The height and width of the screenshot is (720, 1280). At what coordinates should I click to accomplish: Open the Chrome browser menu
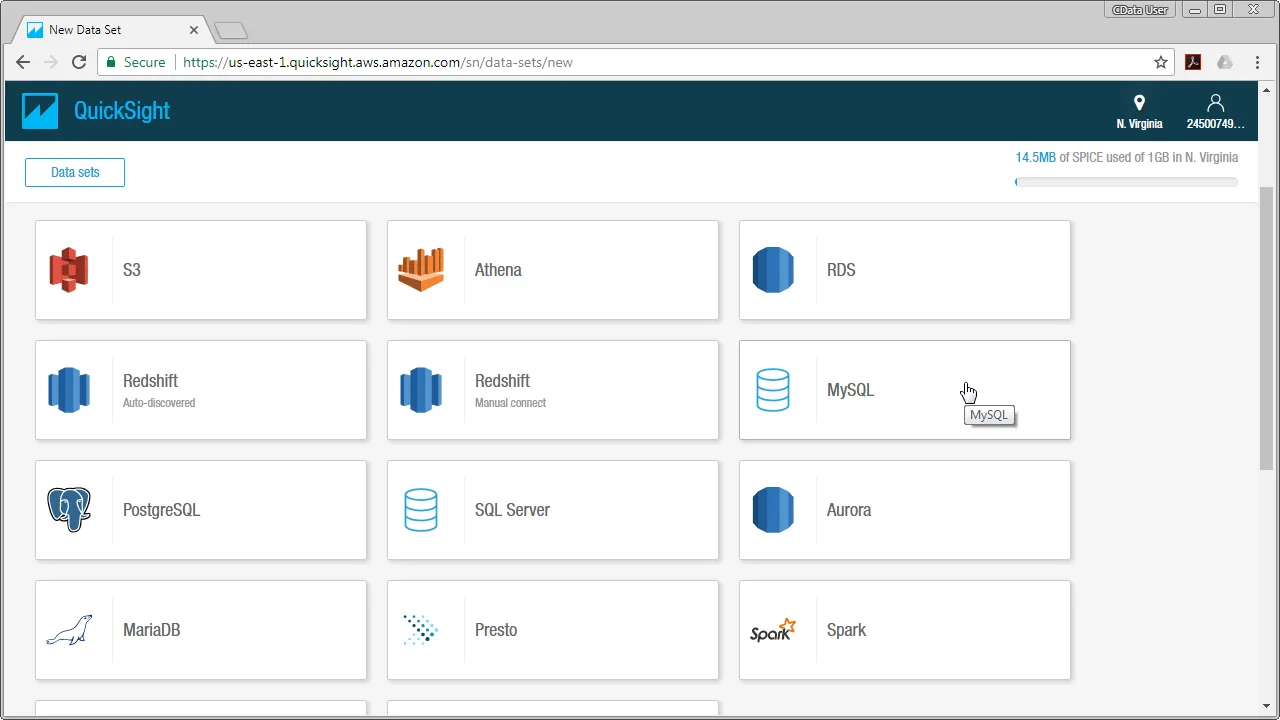pyautogui.click(x=1257, y=62)
